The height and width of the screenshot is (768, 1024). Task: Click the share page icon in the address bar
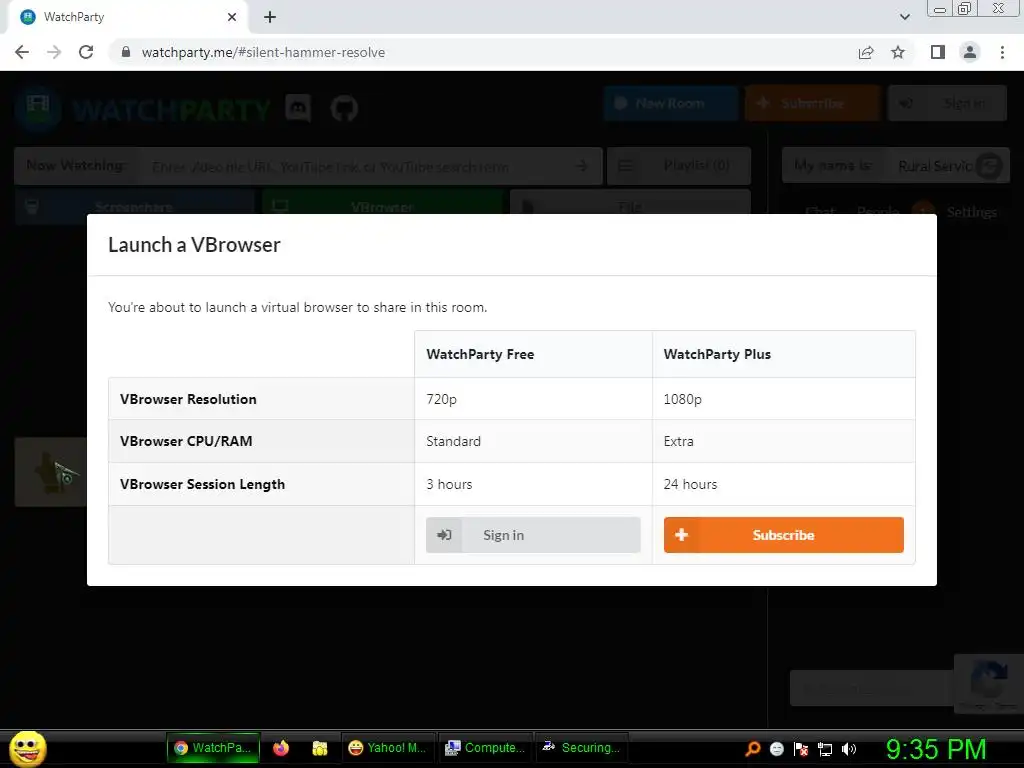tap(866, 52)
